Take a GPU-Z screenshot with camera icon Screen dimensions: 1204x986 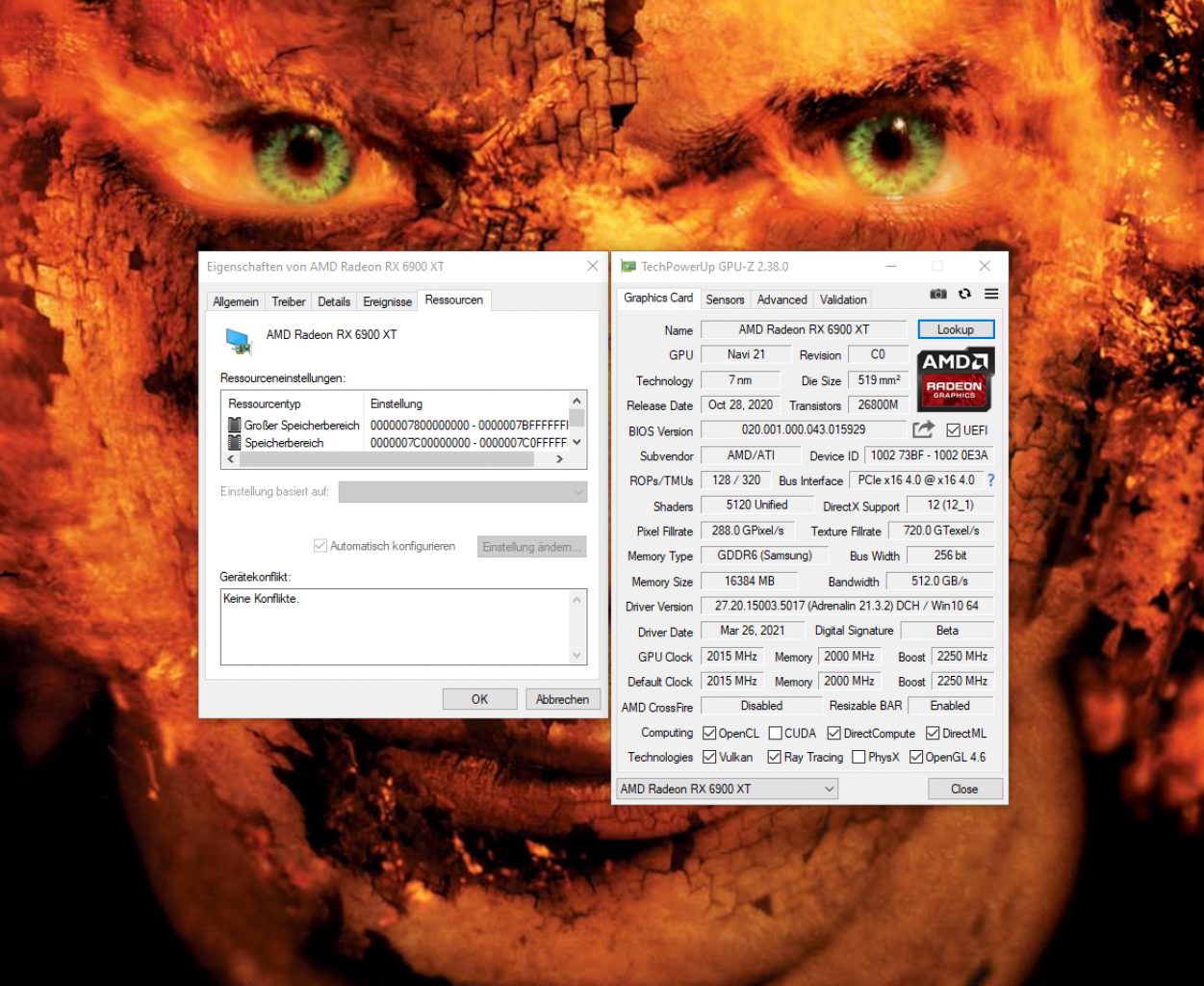click(x=938, y=294)
